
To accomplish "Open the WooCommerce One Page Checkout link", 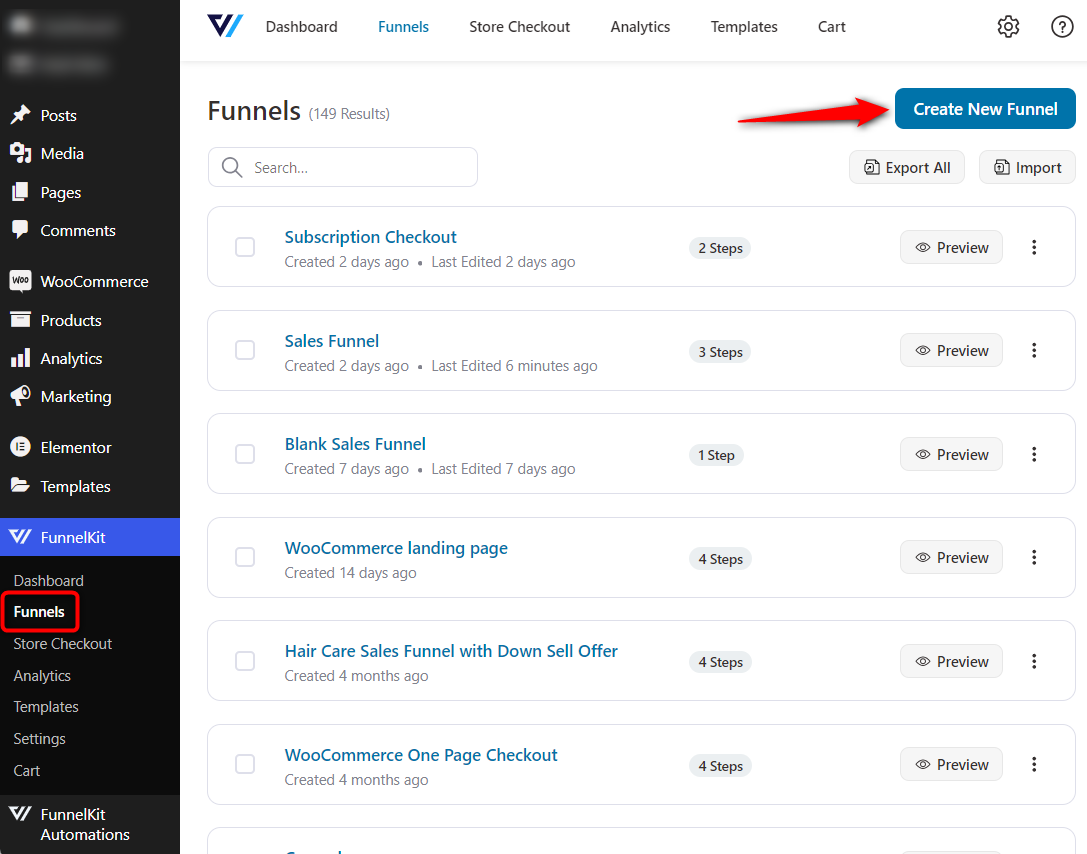I will click(421, 755).
